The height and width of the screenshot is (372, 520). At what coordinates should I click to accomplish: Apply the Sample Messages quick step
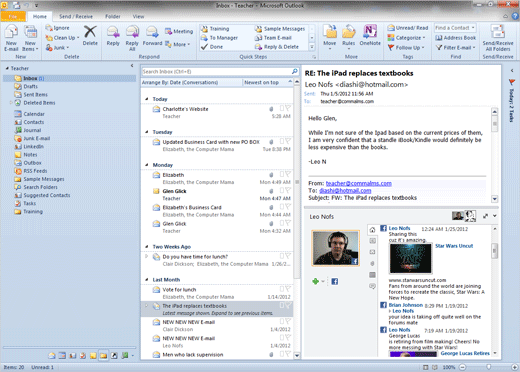[280, 29]
